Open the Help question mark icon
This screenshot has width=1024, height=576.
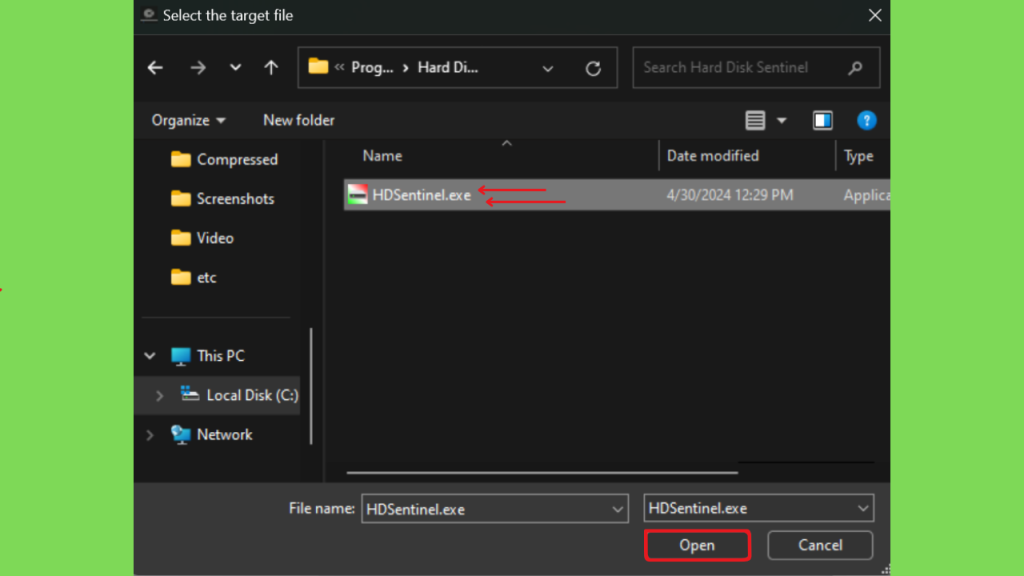(x=867, y=120)
